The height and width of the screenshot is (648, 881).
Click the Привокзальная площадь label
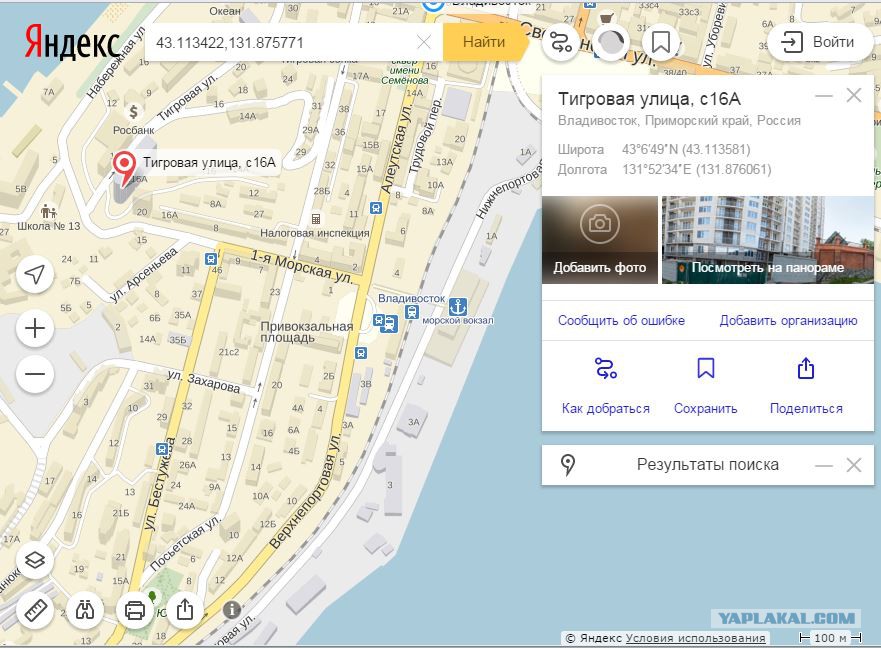coord(307,332)
